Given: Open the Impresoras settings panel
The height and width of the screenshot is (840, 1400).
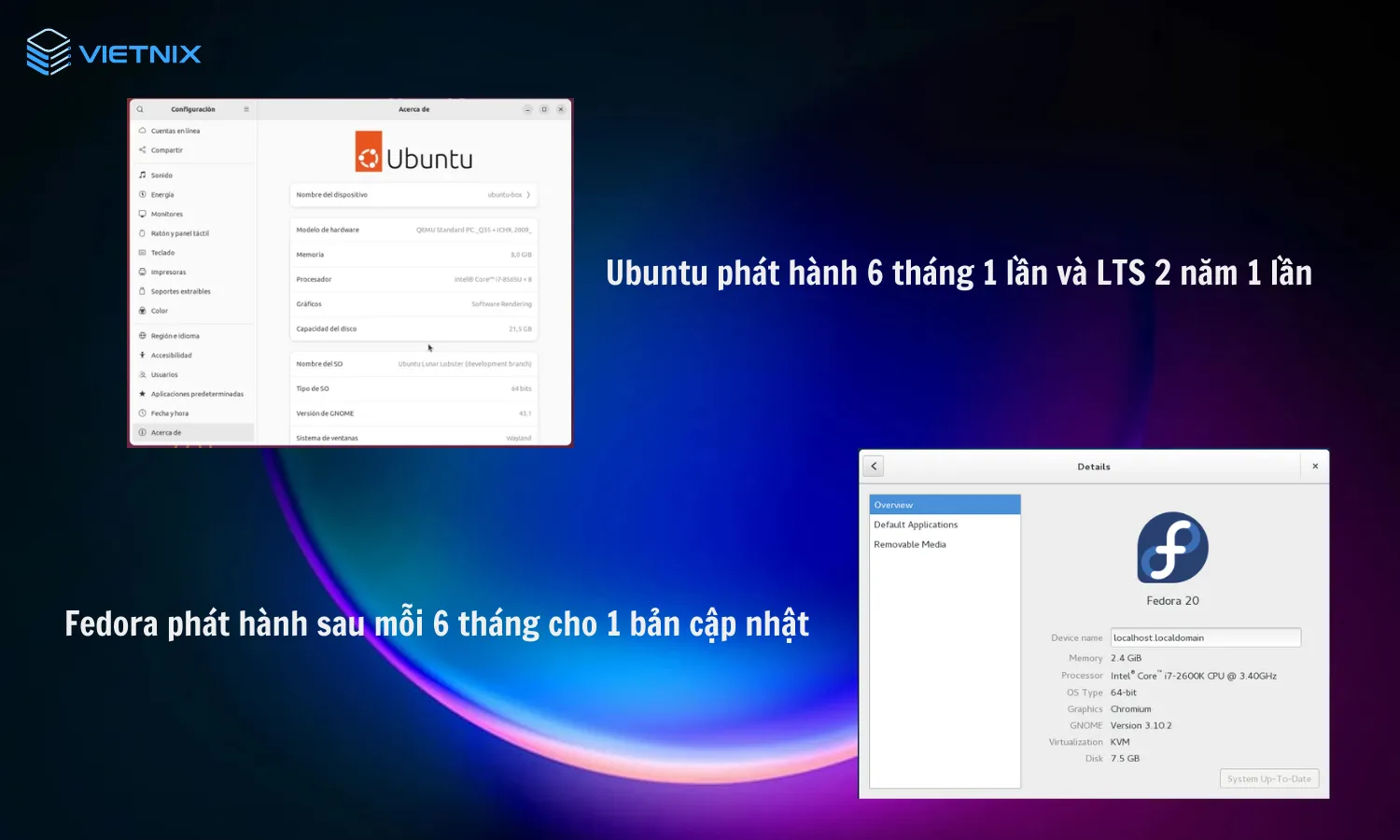Looking at the screenshot, I should [x=193, y=273].
